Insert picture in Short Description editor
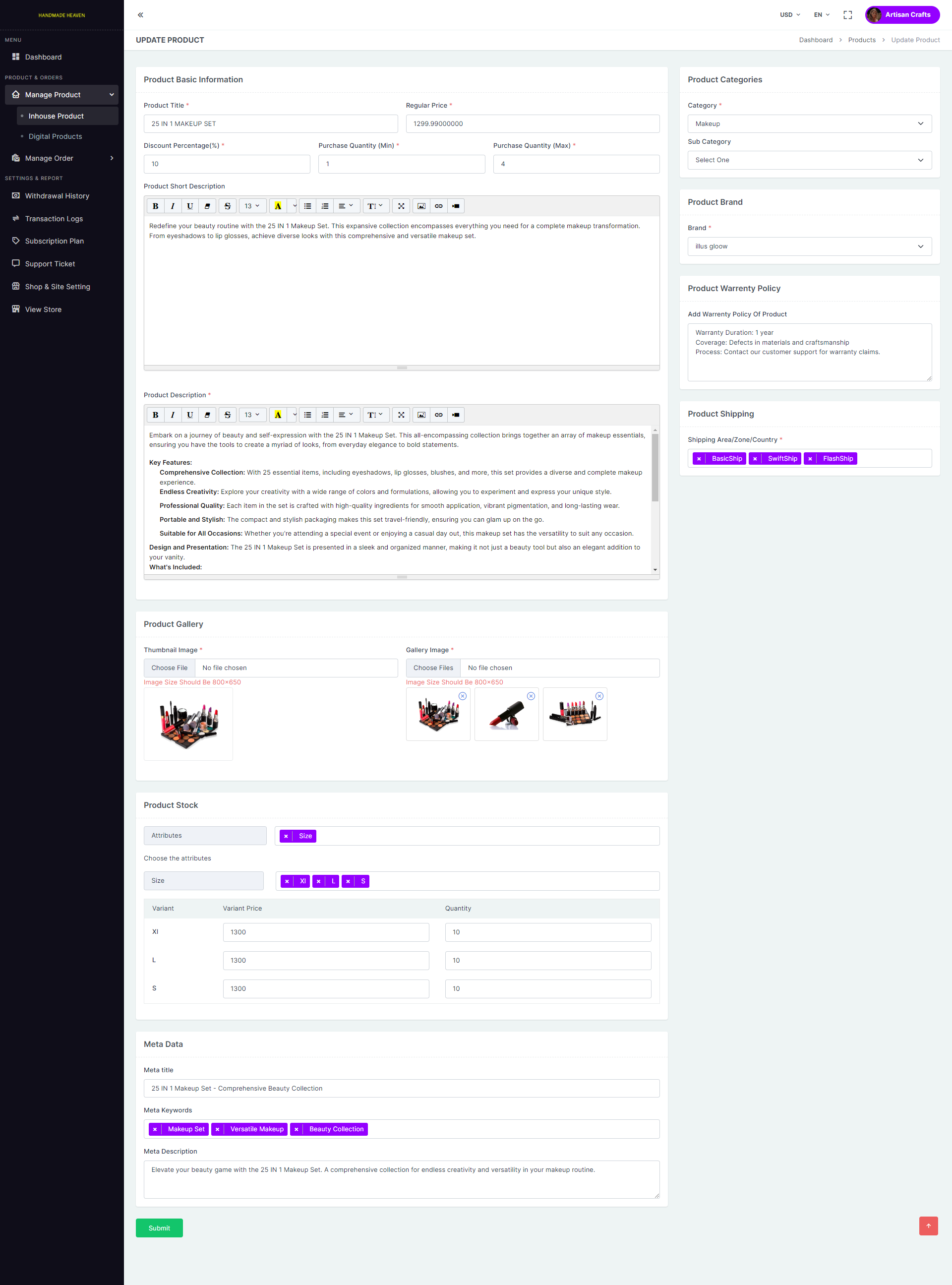This screenshot has height=1285, width=952. point(421,206)
